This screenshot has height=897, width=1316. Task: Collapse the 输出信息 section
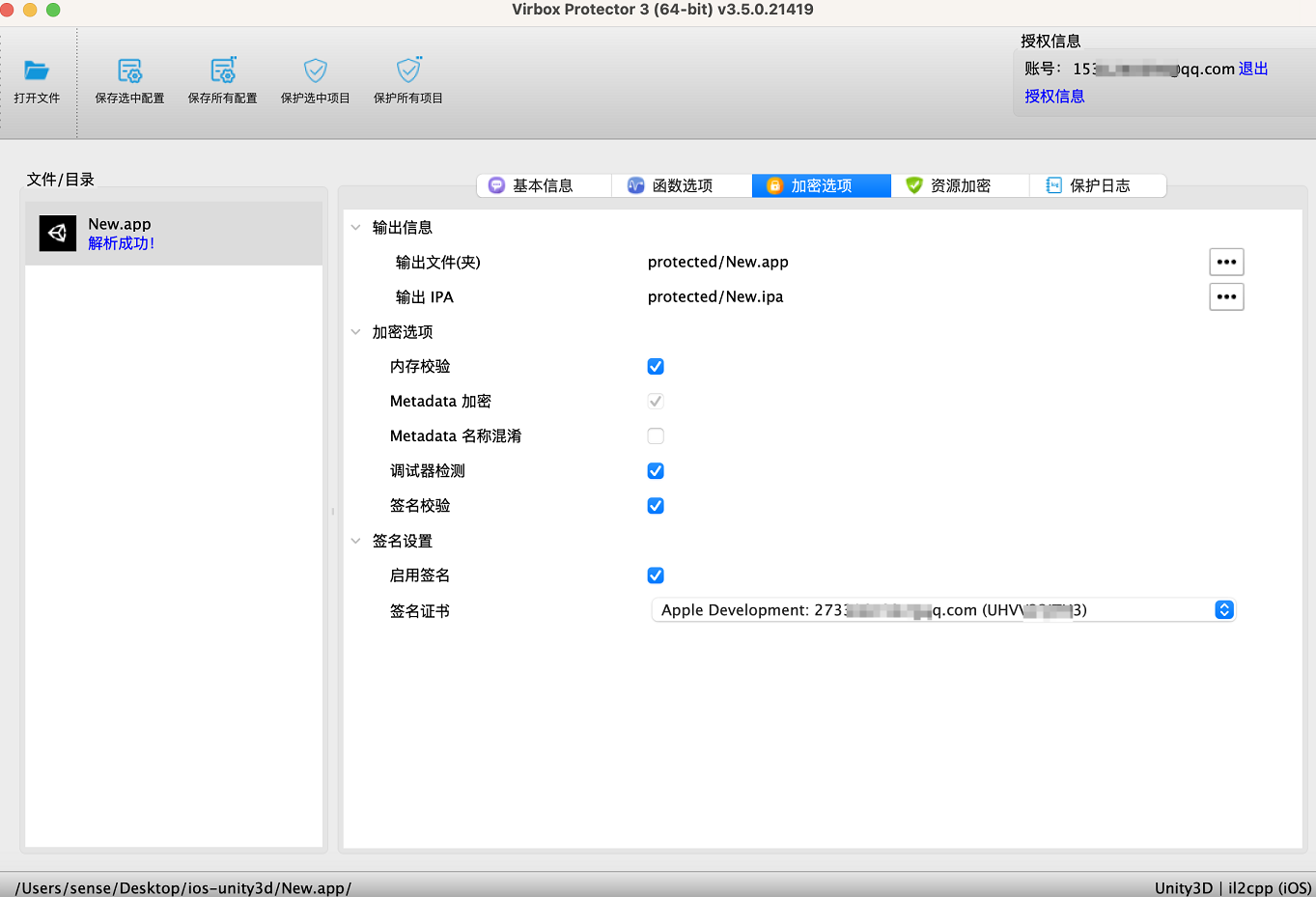coord(355,228)
